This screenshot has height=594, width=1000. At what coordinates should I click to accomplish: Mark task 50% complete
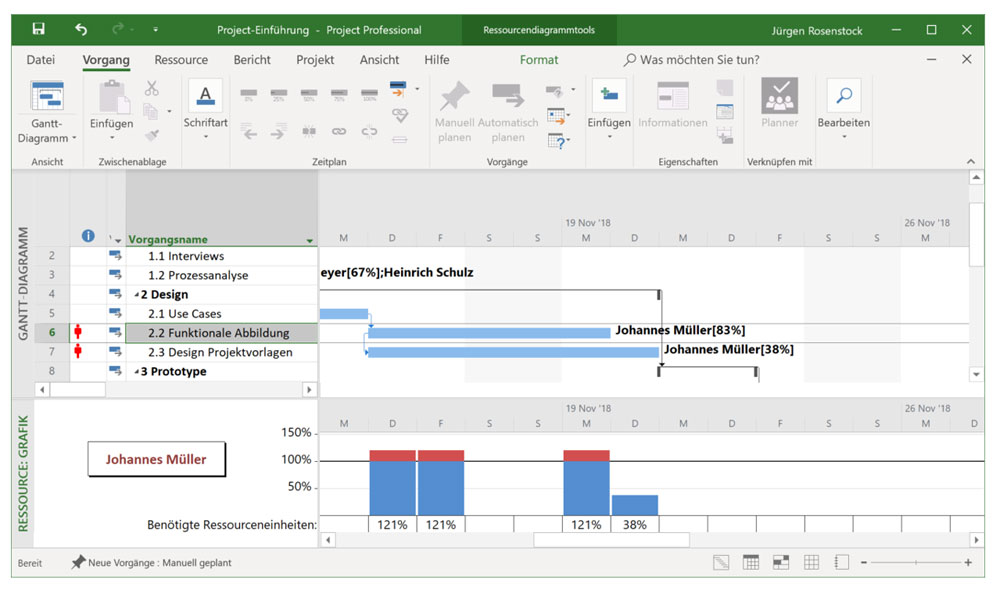[x=309, y=95]
